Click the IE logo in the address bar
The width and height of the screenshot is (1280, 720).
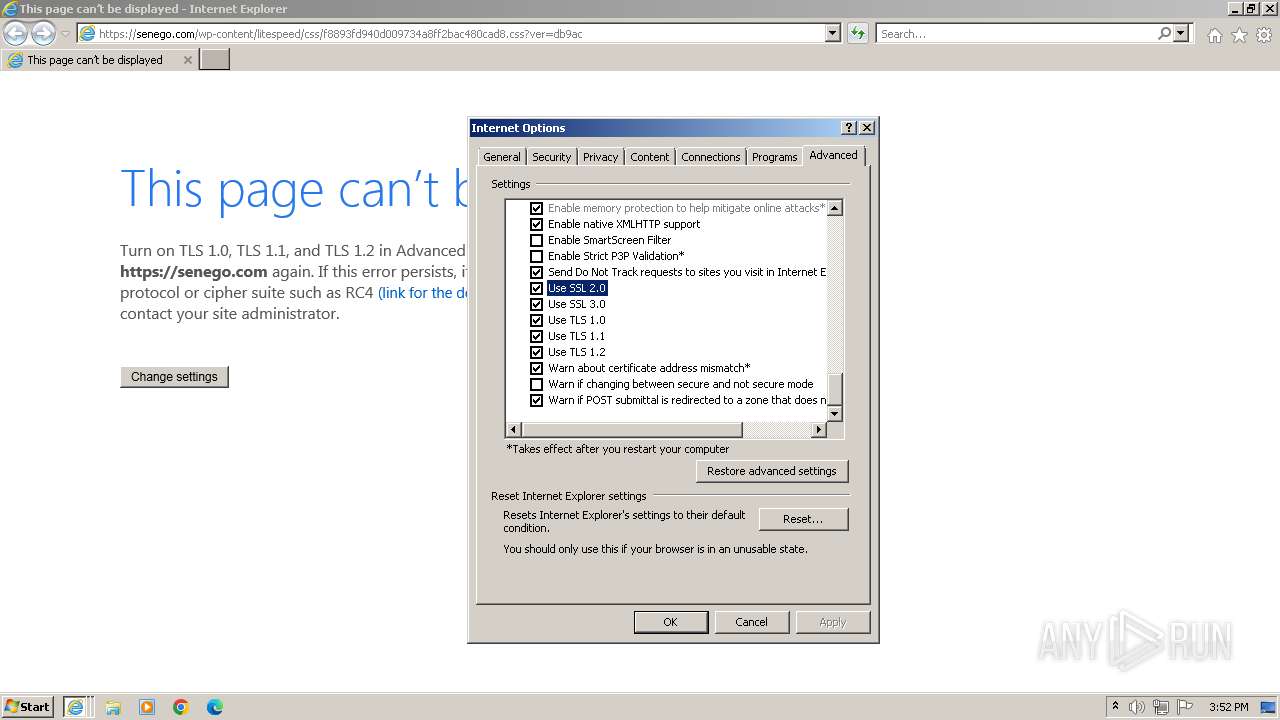[x=88, y=33]
